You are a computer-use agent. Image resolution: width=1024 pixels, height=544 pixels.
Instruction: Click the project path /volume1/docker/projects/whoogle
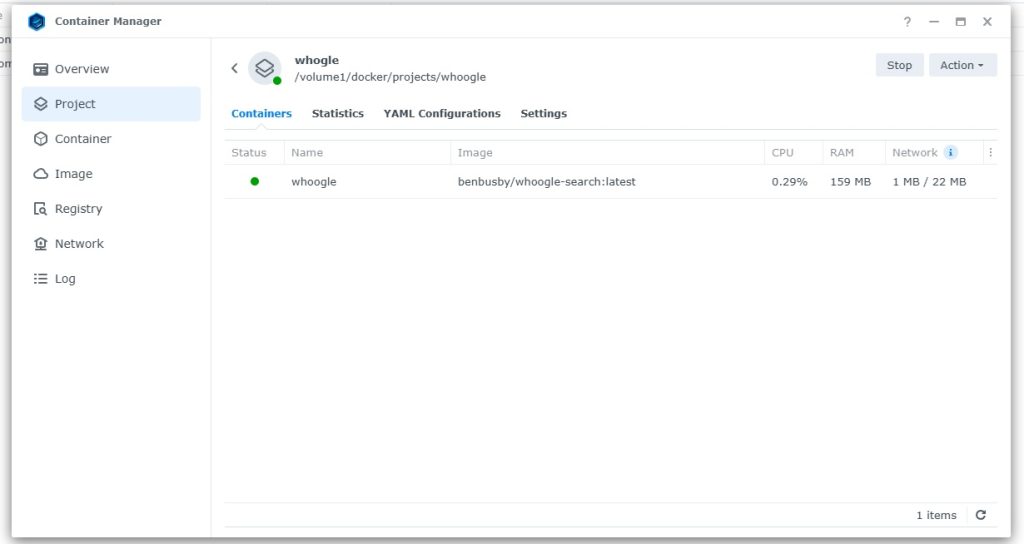390,77
